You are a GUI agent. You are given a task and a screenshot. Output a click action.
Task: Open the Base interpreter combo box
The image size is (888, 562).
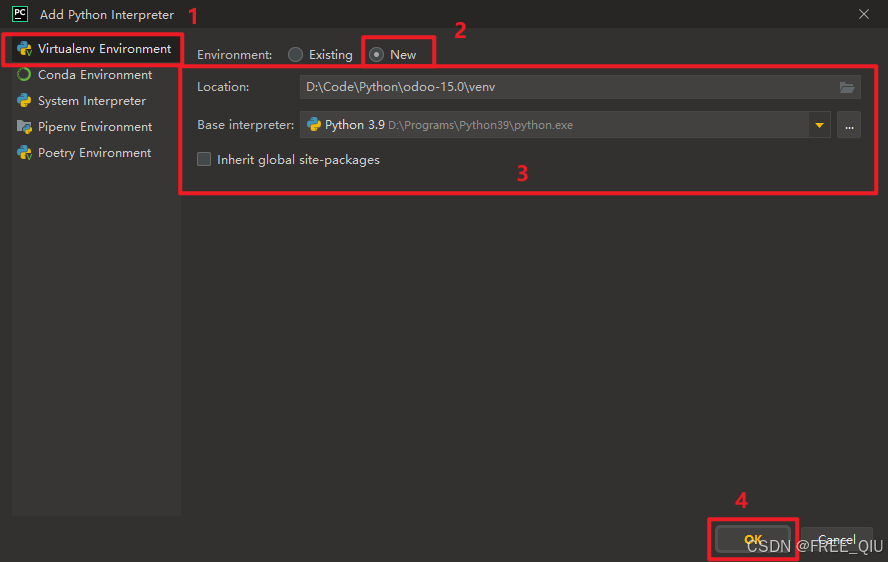point(565,125)
